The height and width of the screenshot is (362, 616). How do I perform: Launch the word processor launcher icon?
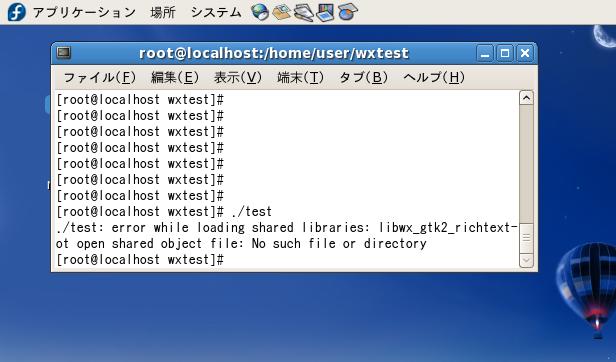point(304,12)
